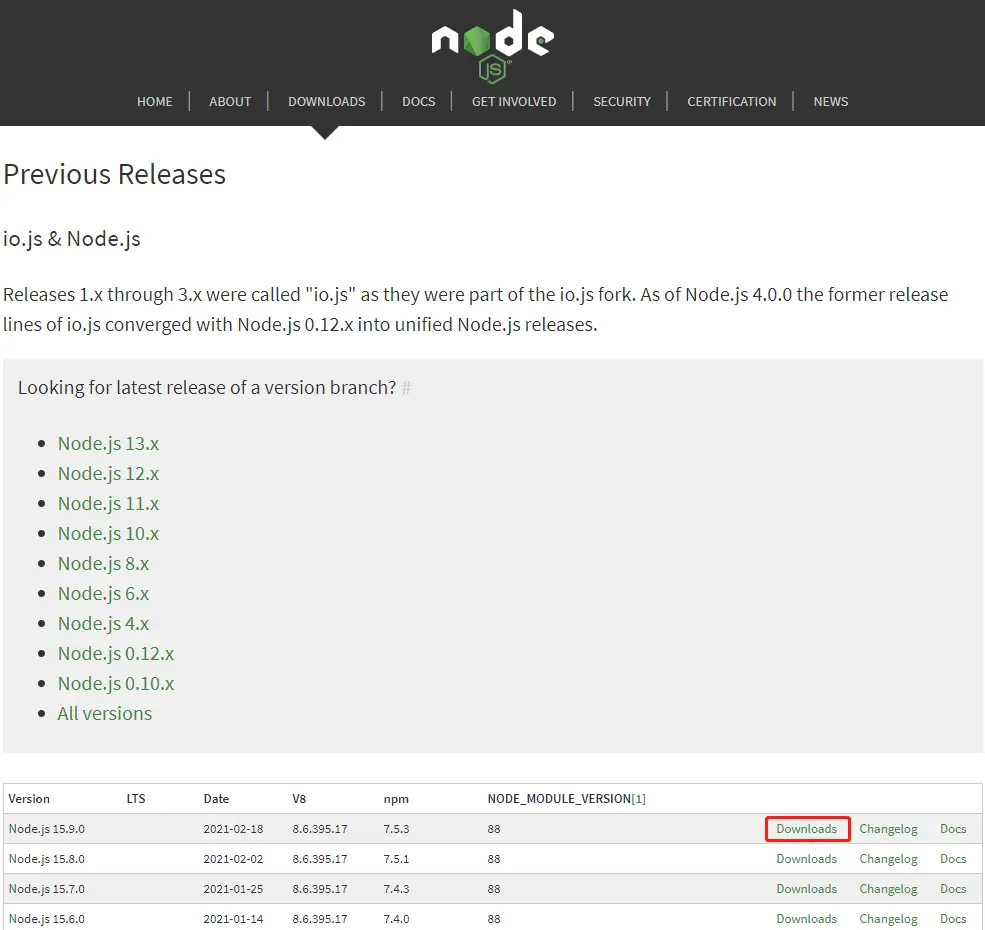Open the GET INVOLVED page
Screen dimensions: 985x930
pos(514,101)
